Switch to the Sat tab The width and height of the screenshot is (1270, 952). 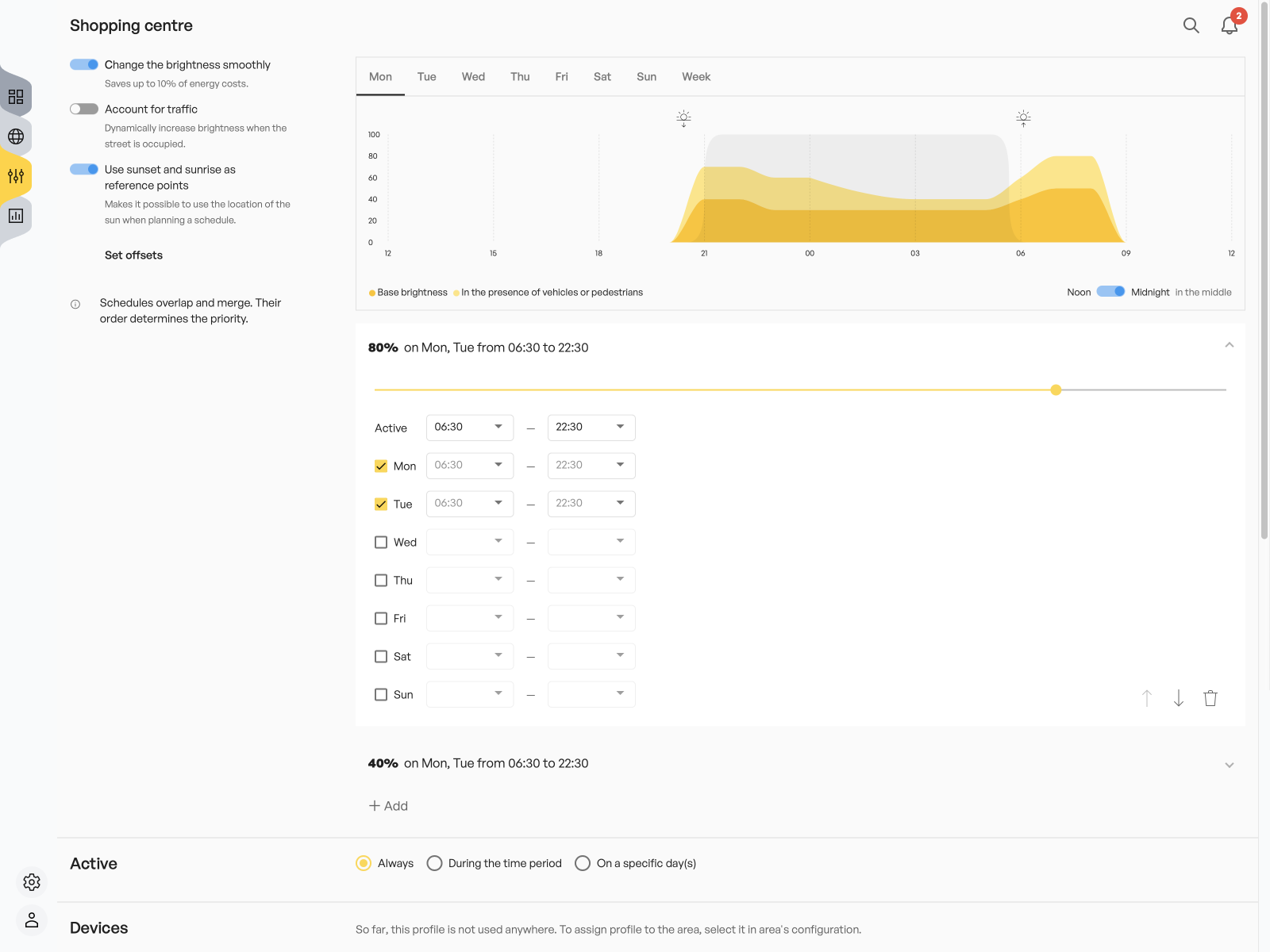tap(602, 77)
